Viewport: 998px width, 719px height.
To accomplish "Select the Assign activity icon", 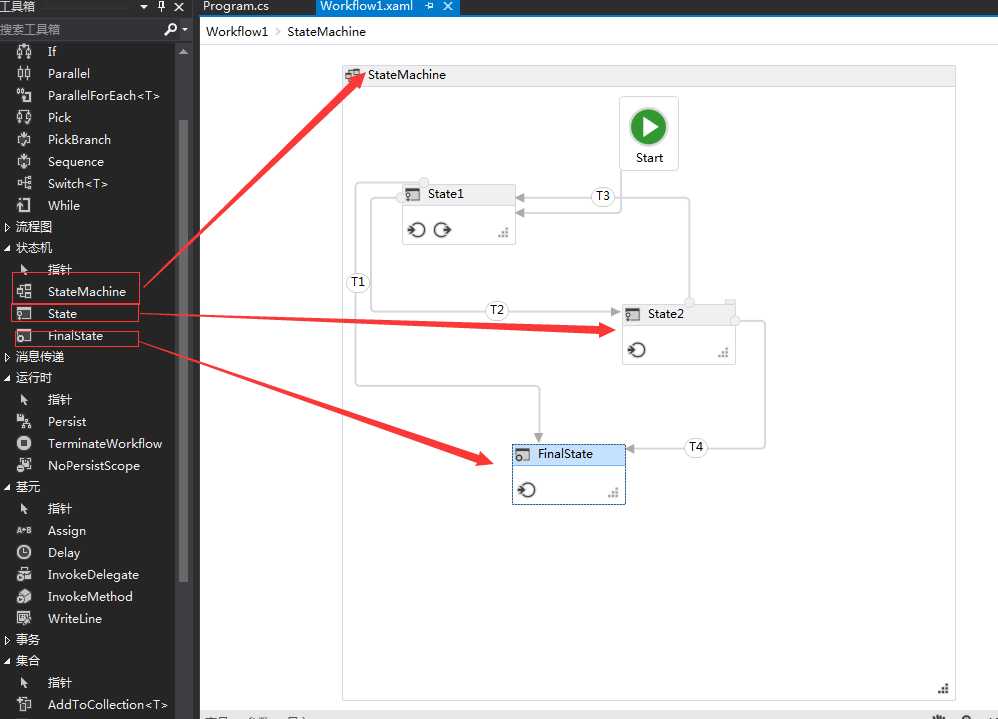I will coord(24,530).
